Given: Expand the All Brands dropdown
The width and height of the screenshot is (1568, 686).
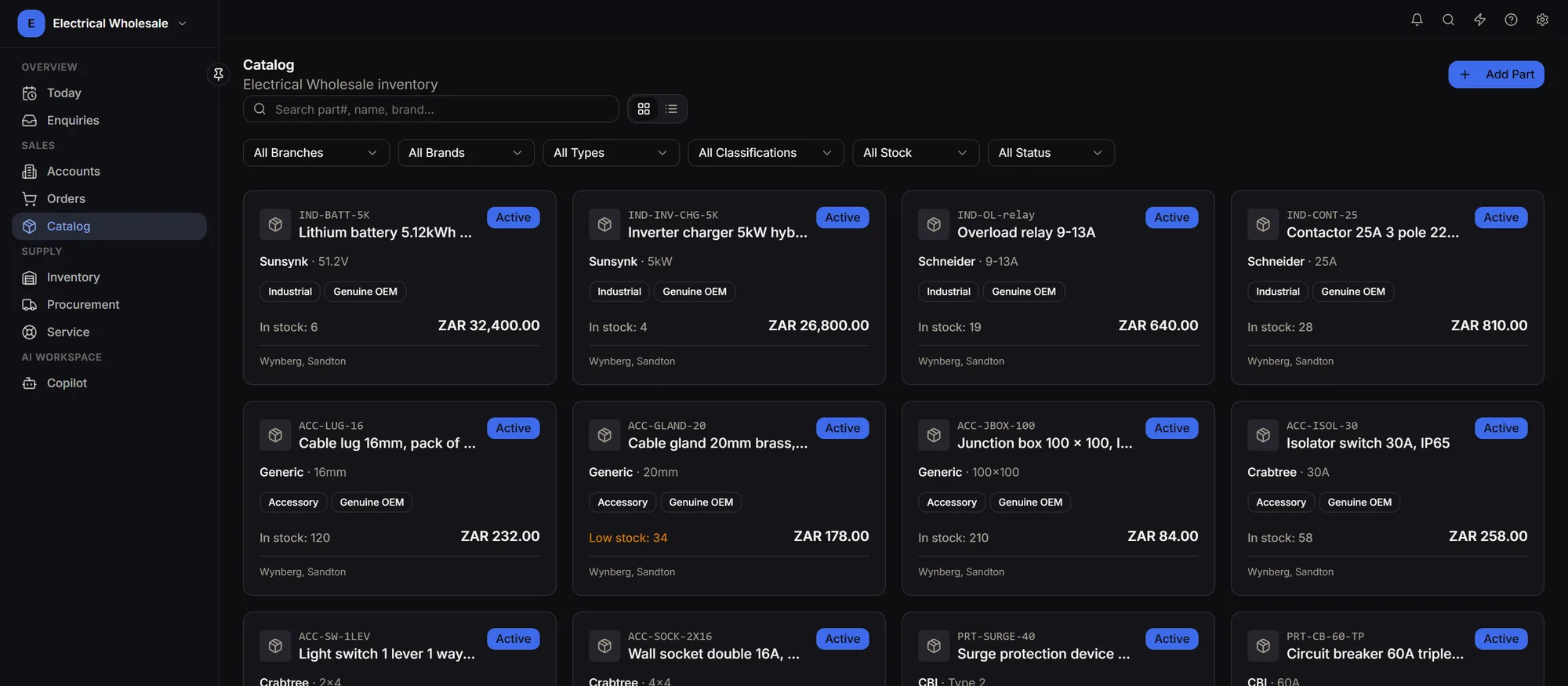Looking at the screenshot, I should (x=466, y=153).
